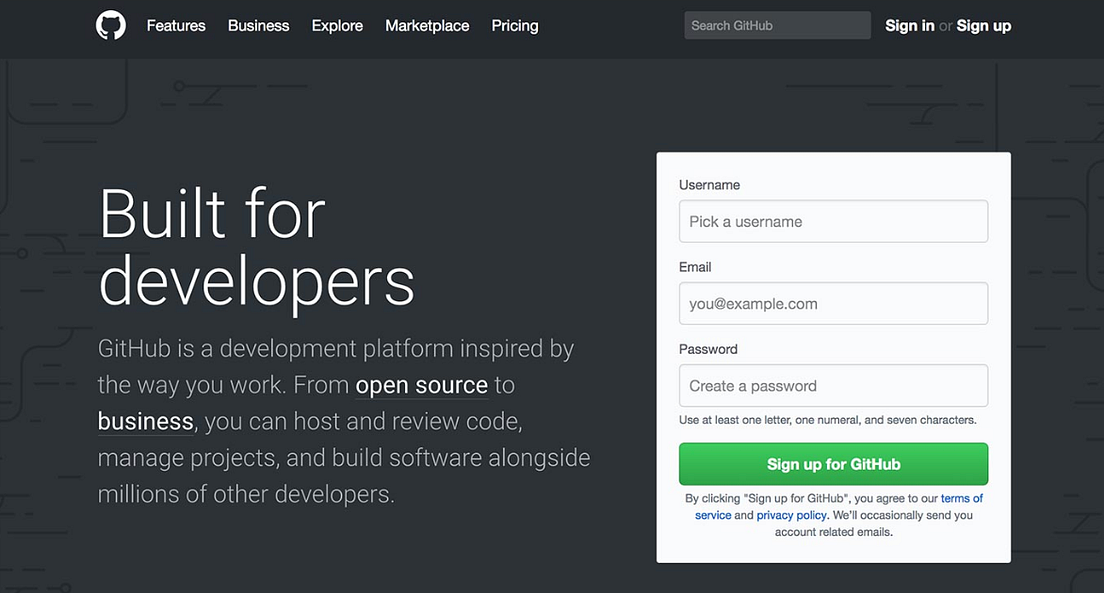Visit the Marketplace
The width and height of the screenshot is (1104, 593).
point(426,25)
